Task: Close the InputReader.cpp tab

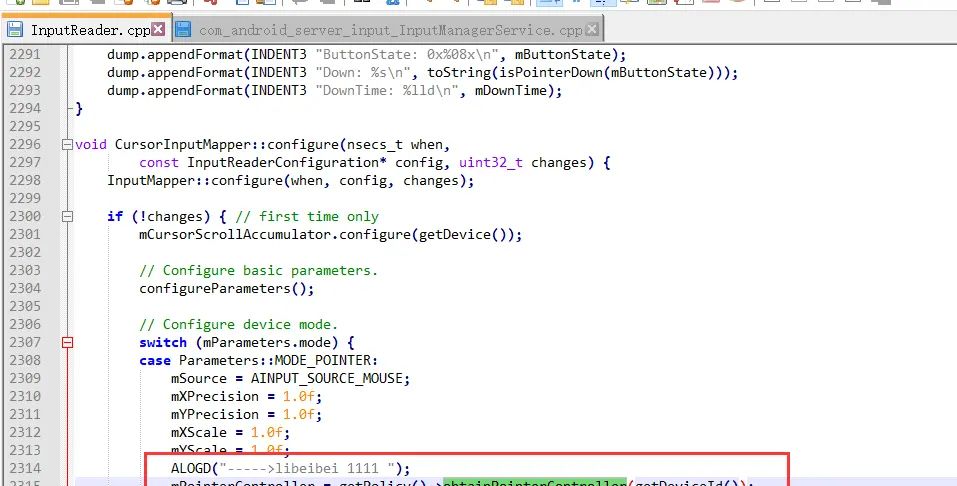Action: 158,29
